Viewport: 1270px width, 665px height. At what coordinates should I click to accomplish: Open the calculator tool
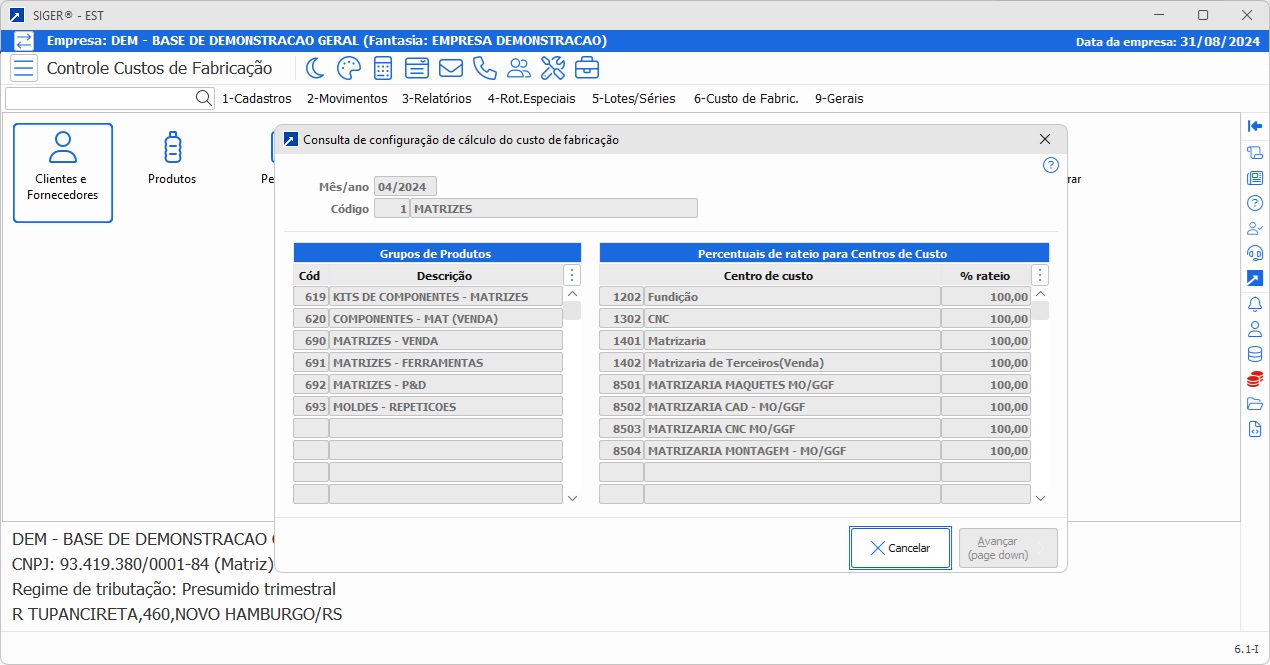(384, 68)
